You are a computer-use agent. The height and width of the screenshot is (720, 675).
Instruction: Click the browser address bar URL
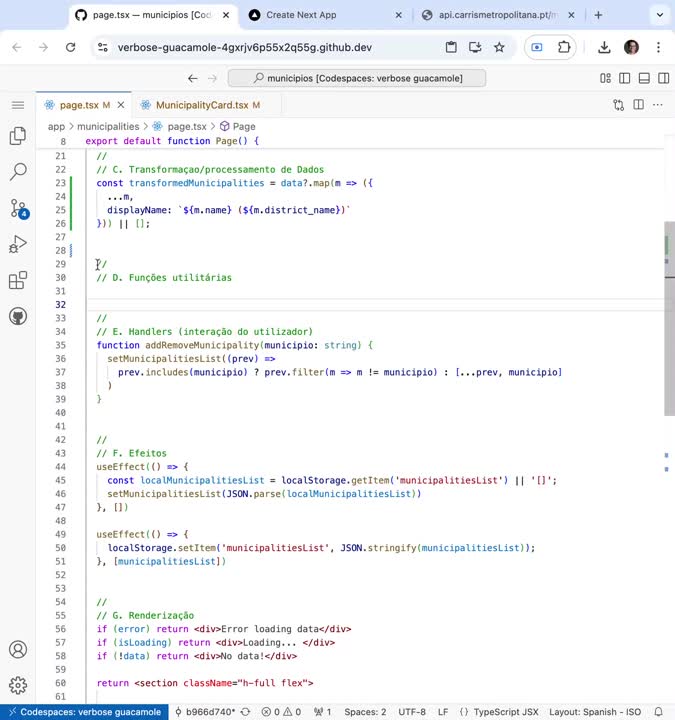pyautogui.click(x=245, y=47)
